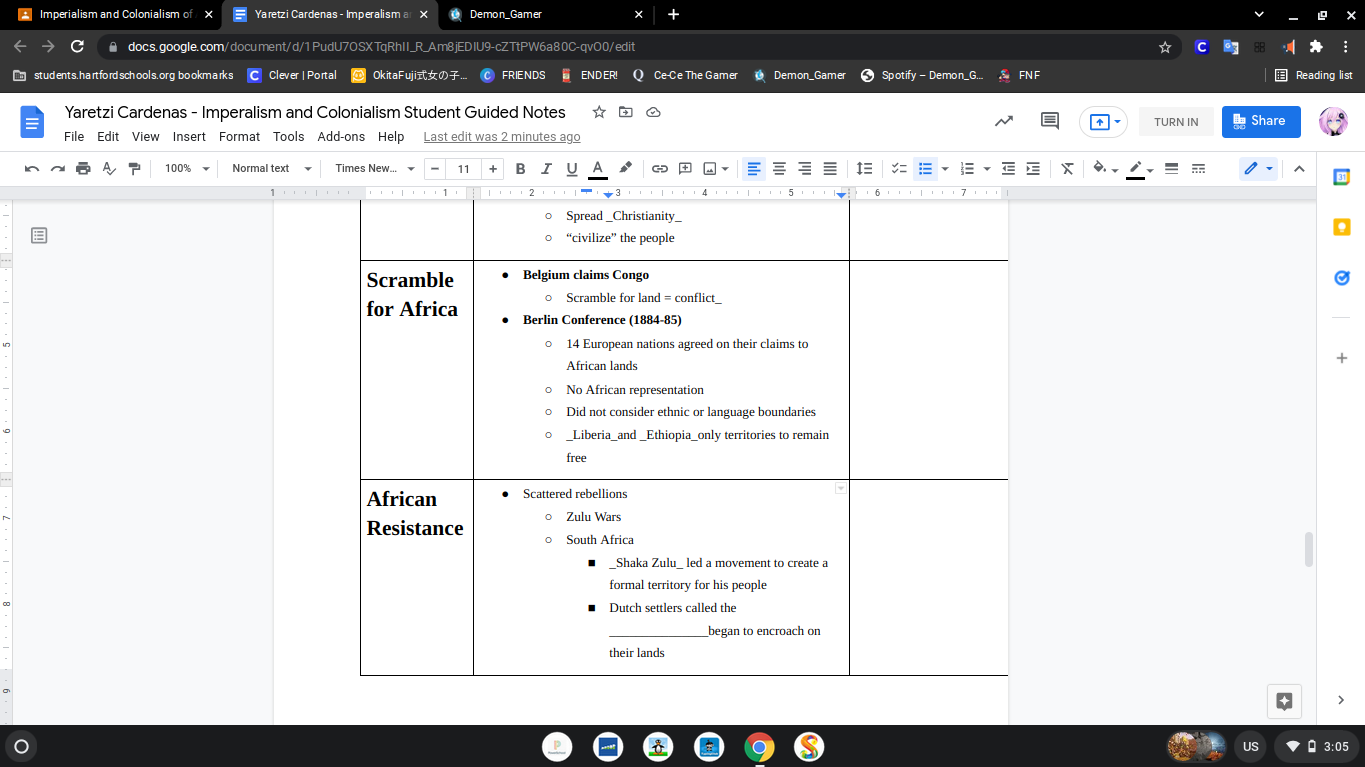The width and height of the screenshot is (1365, 767).
Task: Open the 100% zoom dropdown
Action: coord(187,169)
